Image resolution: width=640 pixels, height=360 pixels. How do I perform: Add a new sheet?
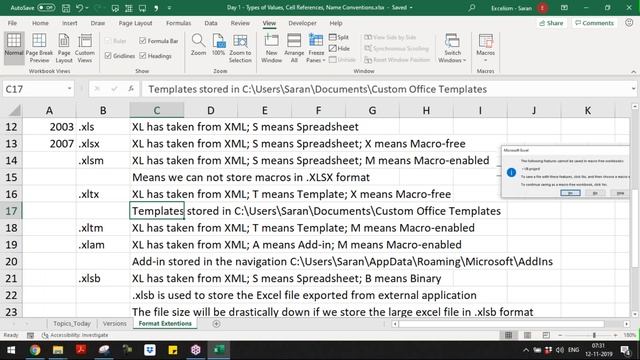[216, 324]
